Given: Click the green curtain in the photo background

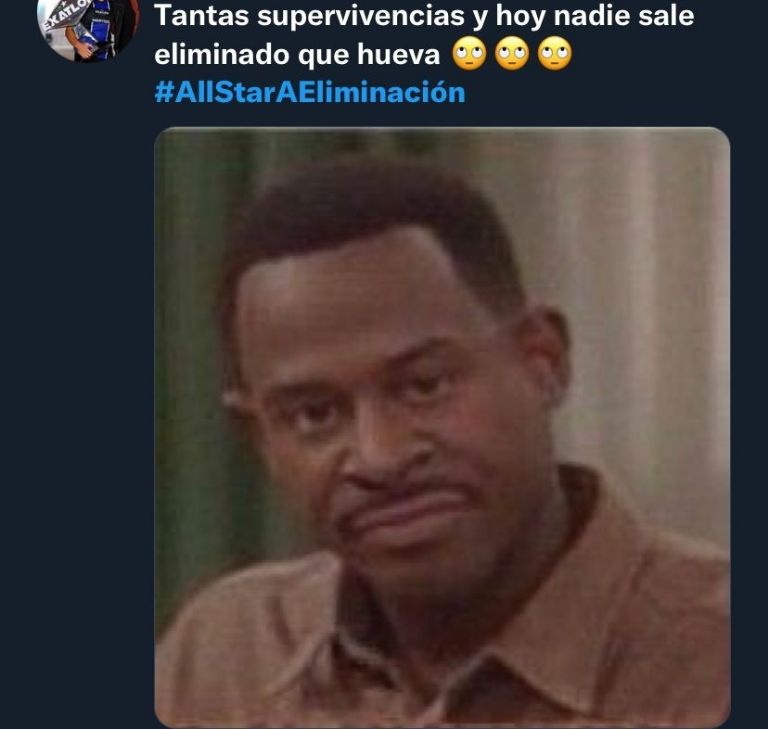Looking at the screenshot, I should pyautogui.click(x=196, y=343).
